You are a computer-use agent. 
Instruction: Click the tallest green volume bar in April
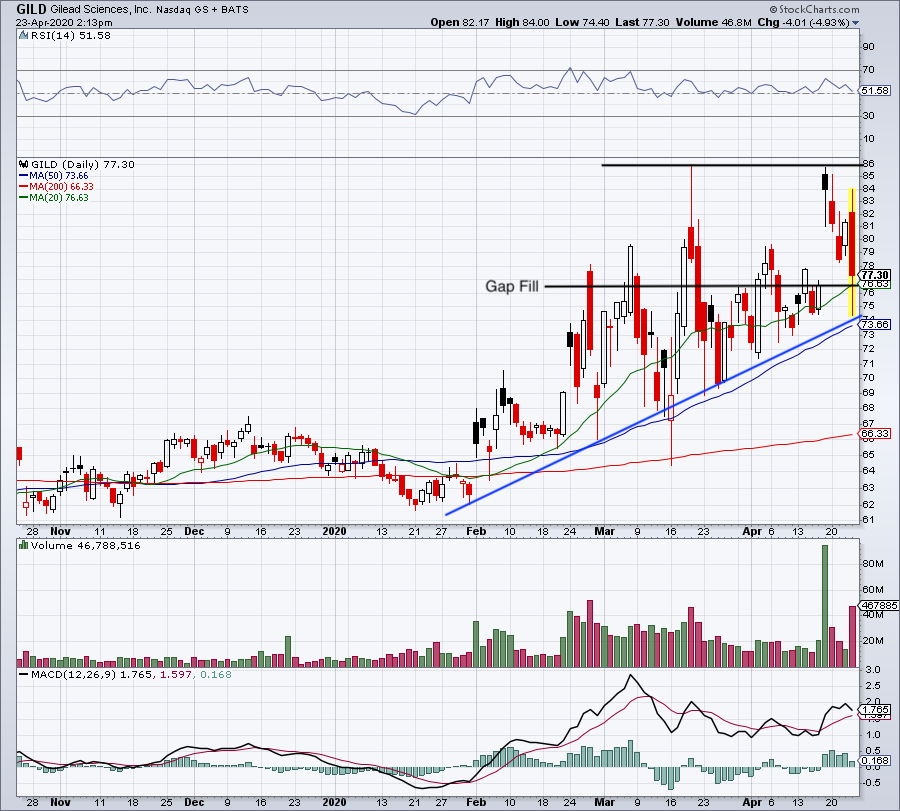(x=825, y=606)
